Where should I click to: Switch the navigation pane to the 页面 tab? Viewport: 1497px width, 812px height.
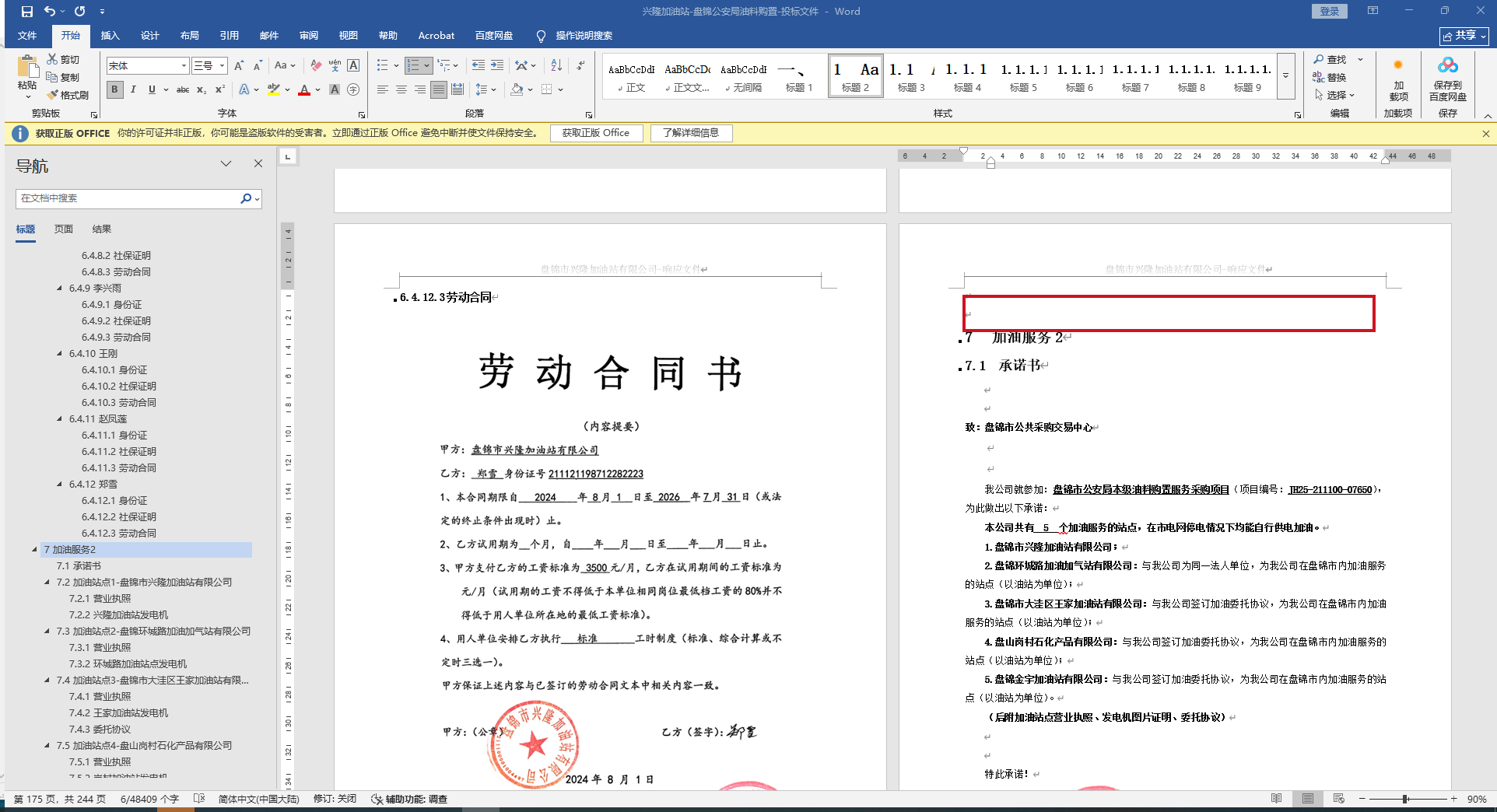tap(64, 229)
